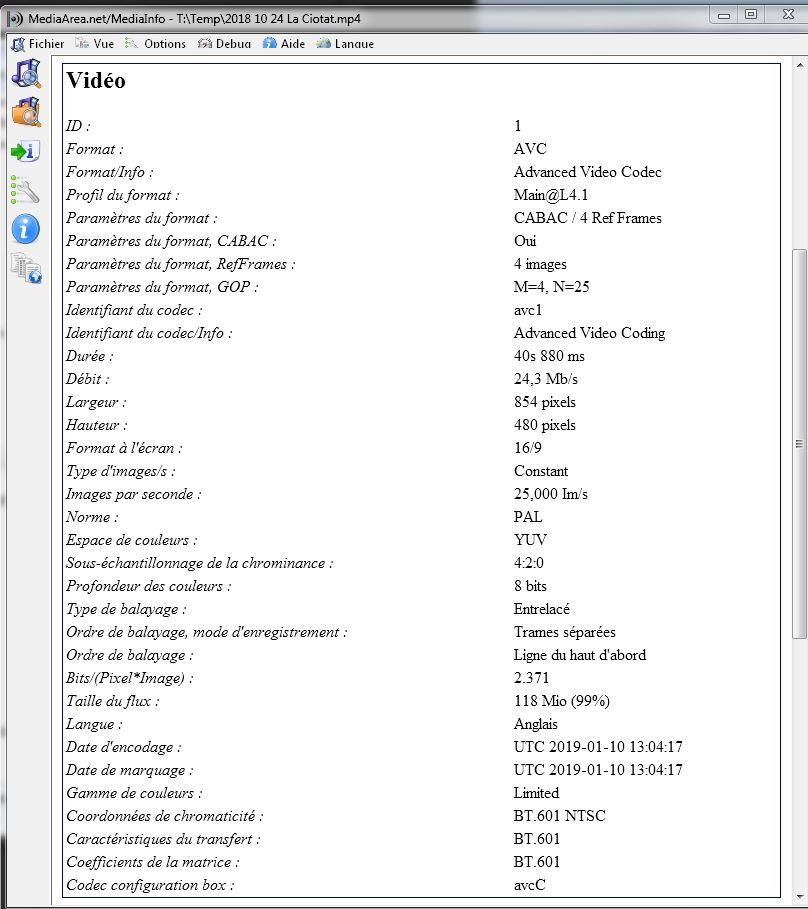Open the Langue menu
The width and height of the screenshot is (808, 909).
(346, 44)
